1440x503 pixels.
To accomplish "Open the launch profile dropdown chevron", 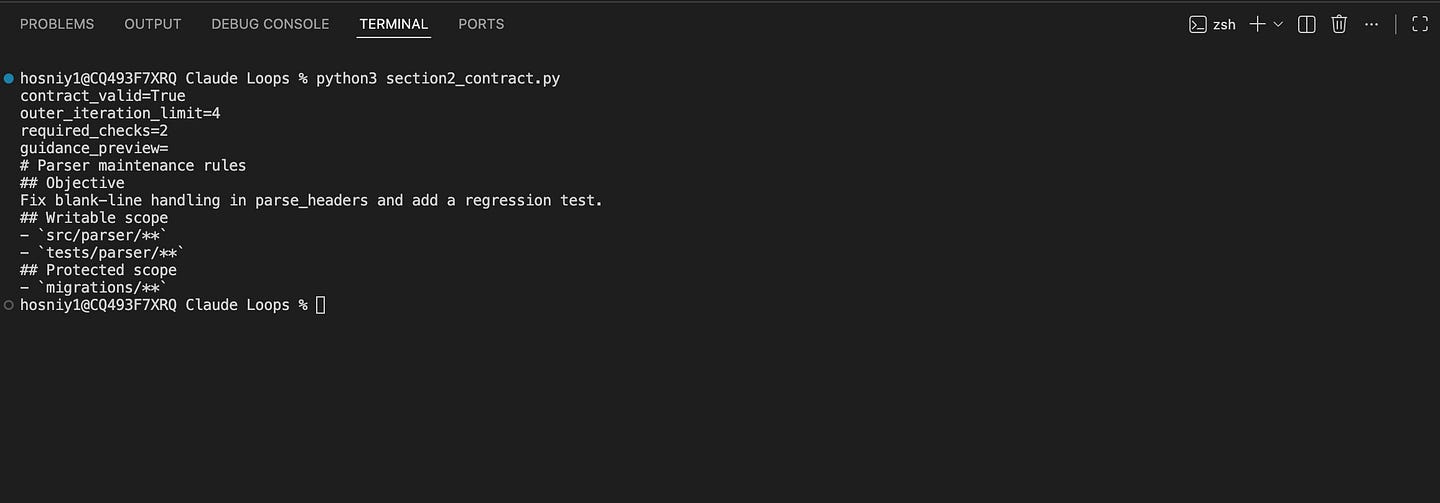I will point(1278,24).
